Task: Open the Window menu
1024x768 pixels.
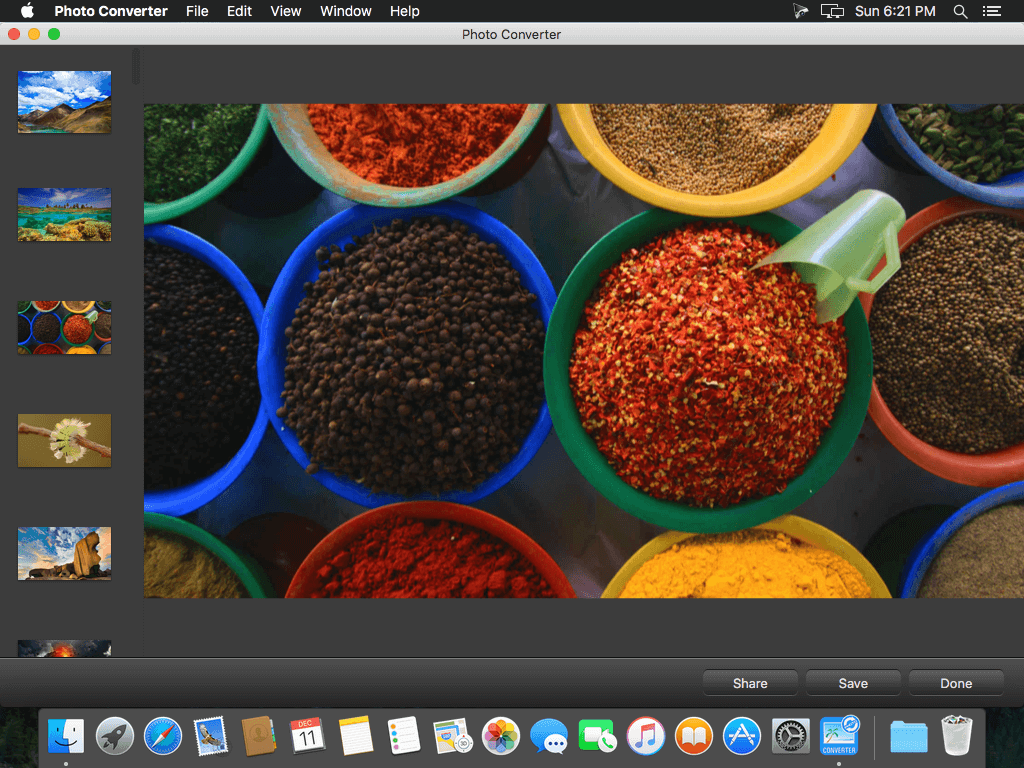Action: coord(345,11)
